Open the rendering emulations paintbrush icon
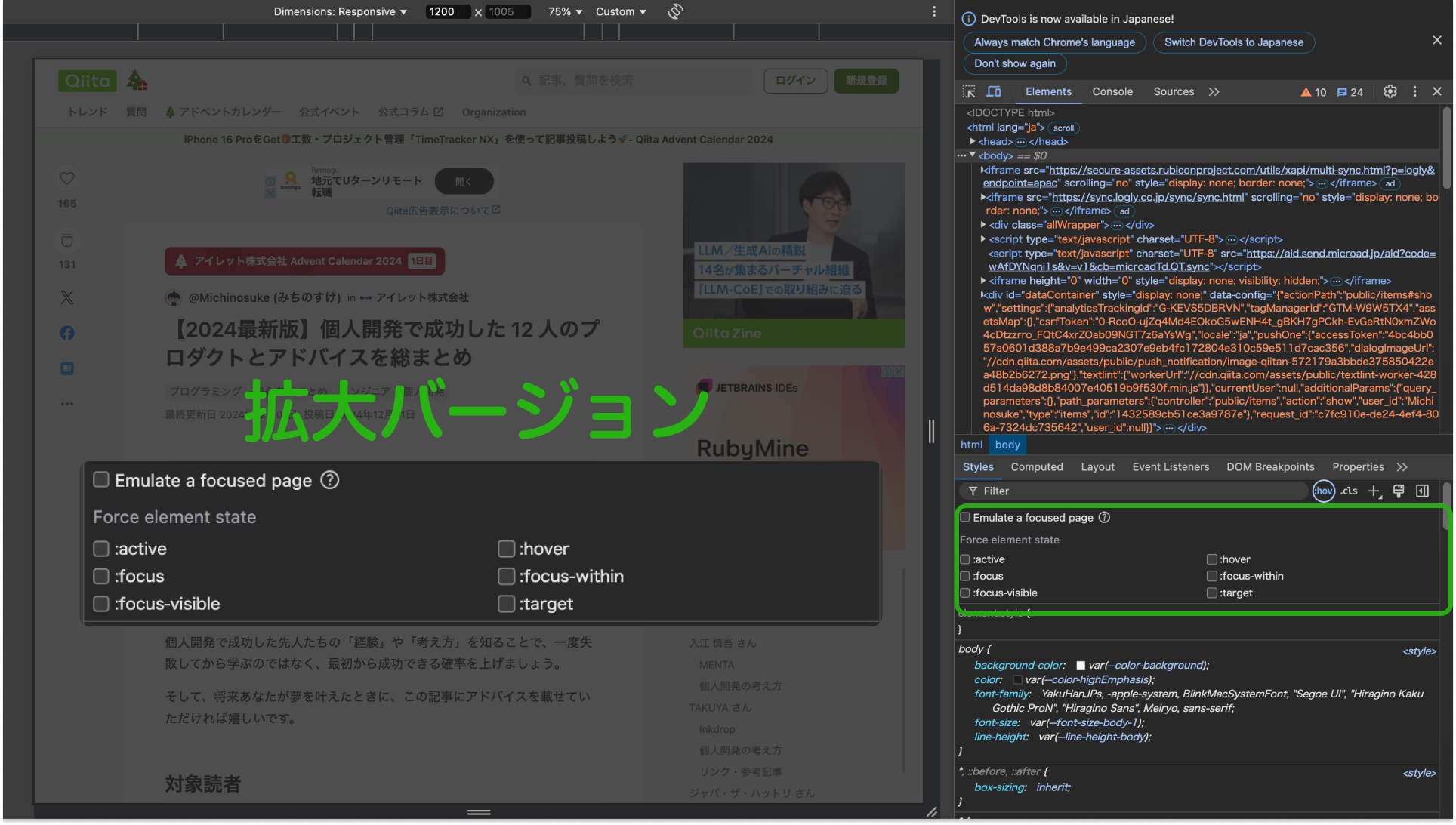The width and height of the screenshot is (1456, 825). pos(1398,491)
